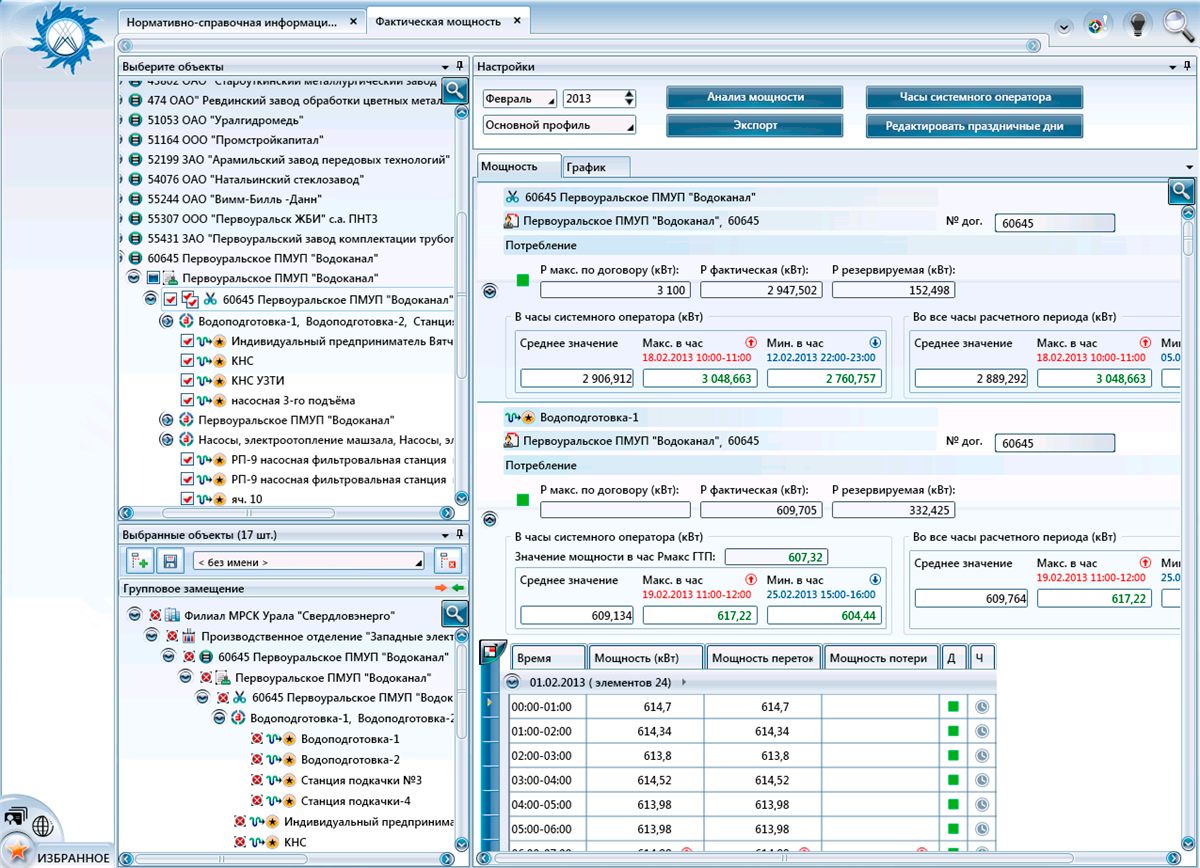The height and width of the screenshot is (868, 1200).
Task: Toggle the checkbox for яч. 10
Action: click(x=187, y=499)
